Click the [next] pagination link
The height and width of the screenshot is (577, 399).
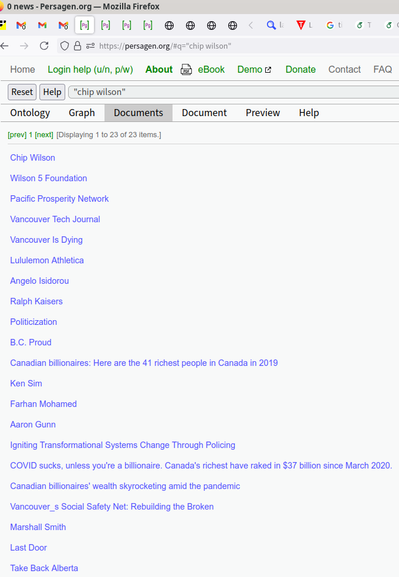44,135
